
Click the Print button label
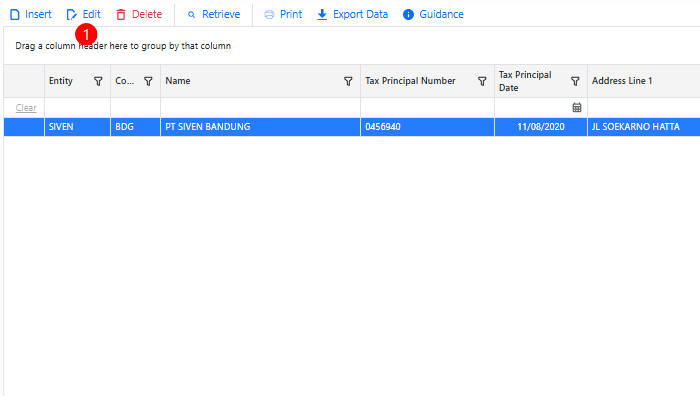point(291,14)
